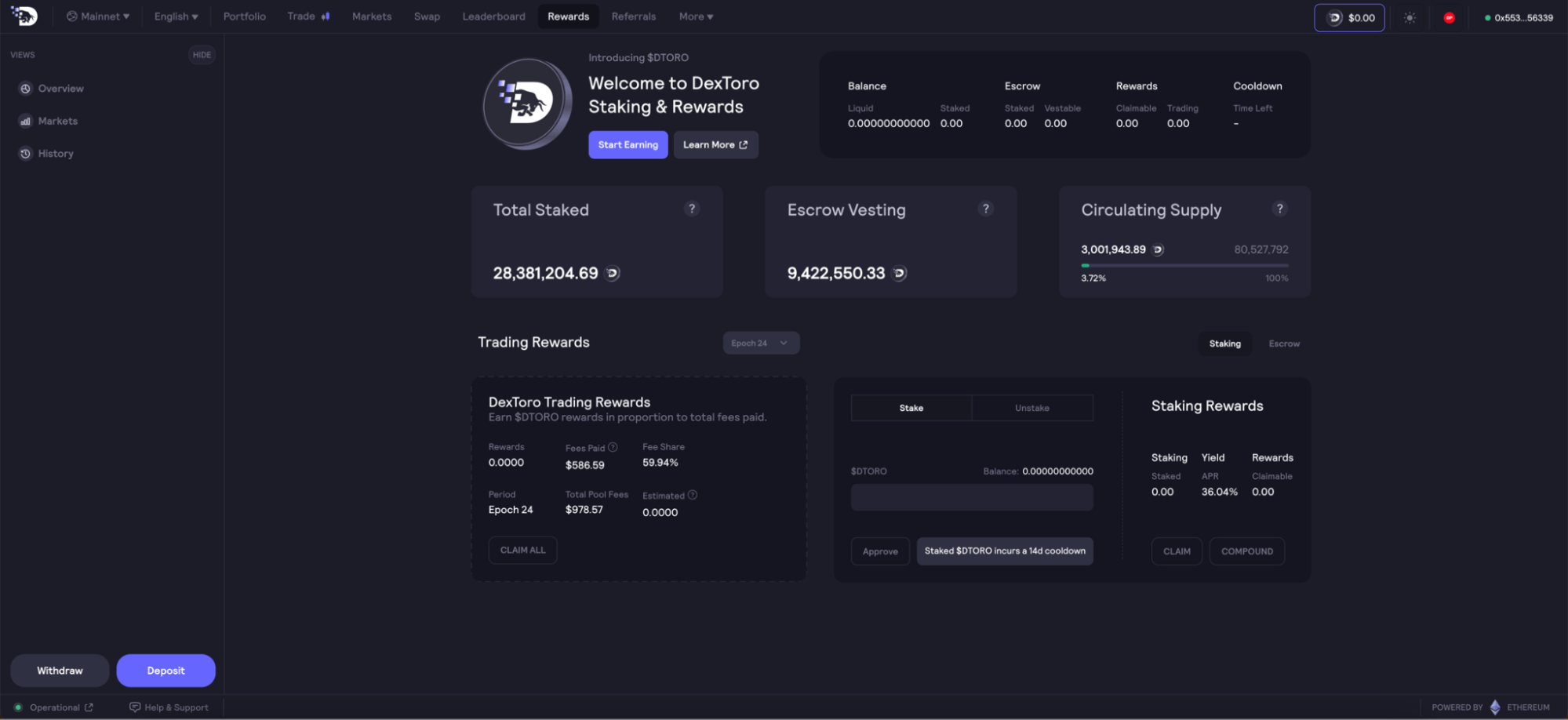Click the COMPOUND button
This screenshot has width=1568, height=720.
point(1247,551)
